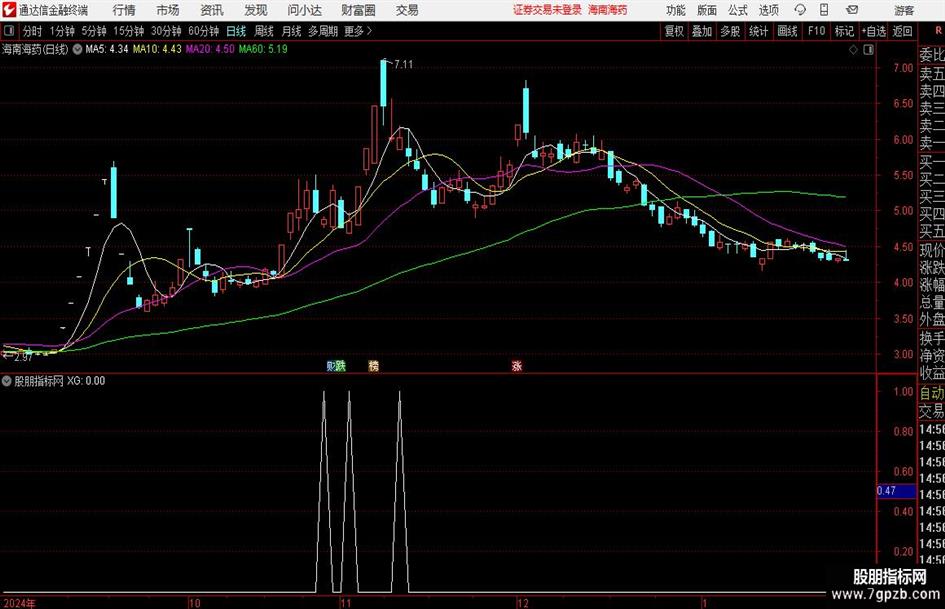Click the 7.11 high price label
This screenshot has height=609, width=945.
tap(403, 65)
